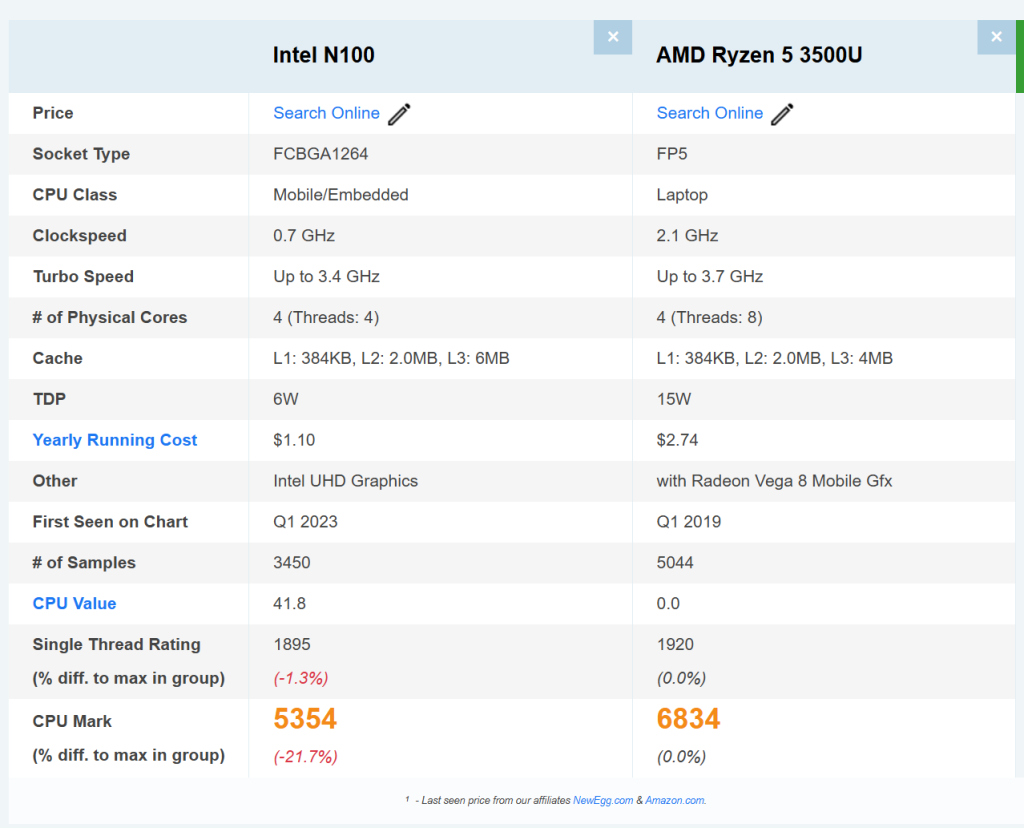Open Search Online link for AMD Ryzen 5 3500U
Screen dimensions: 1024x828
(709, 113)
